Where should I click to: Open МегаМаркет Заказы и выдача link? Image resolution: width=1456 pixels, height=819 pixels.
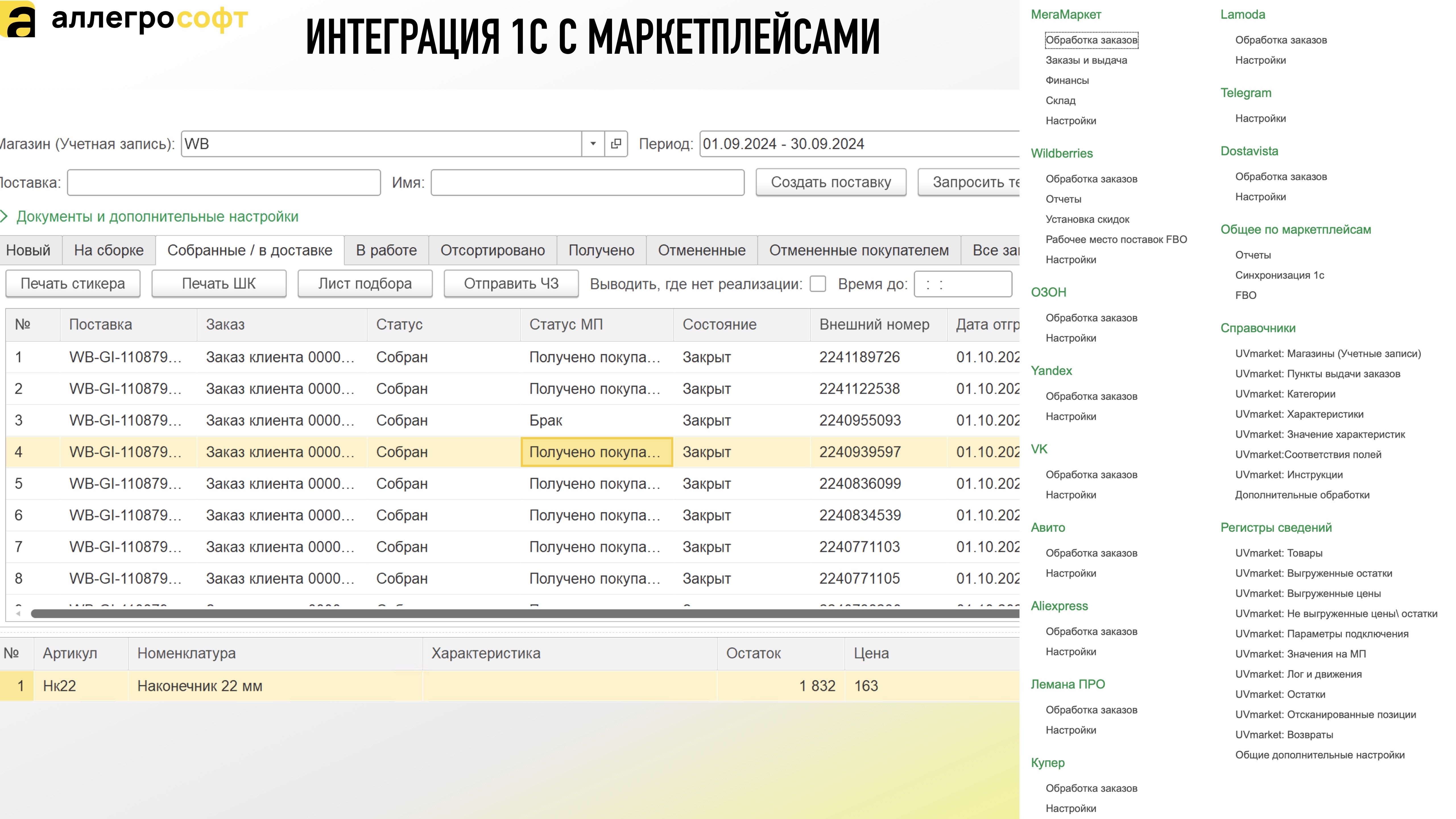coord(1086,61)
